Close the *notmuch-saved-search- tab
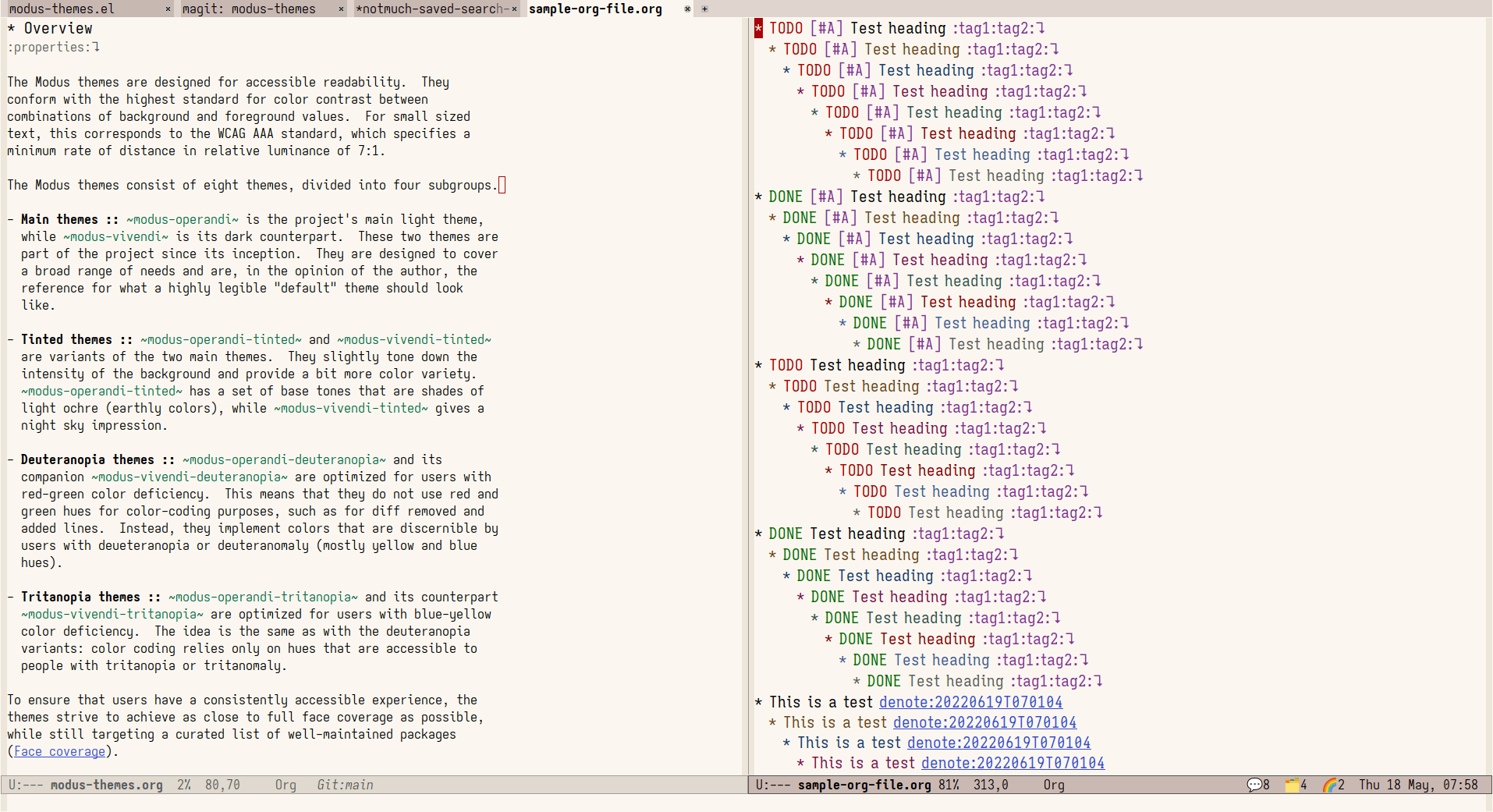Screen dimensions: 1493x812 [514, 9]
